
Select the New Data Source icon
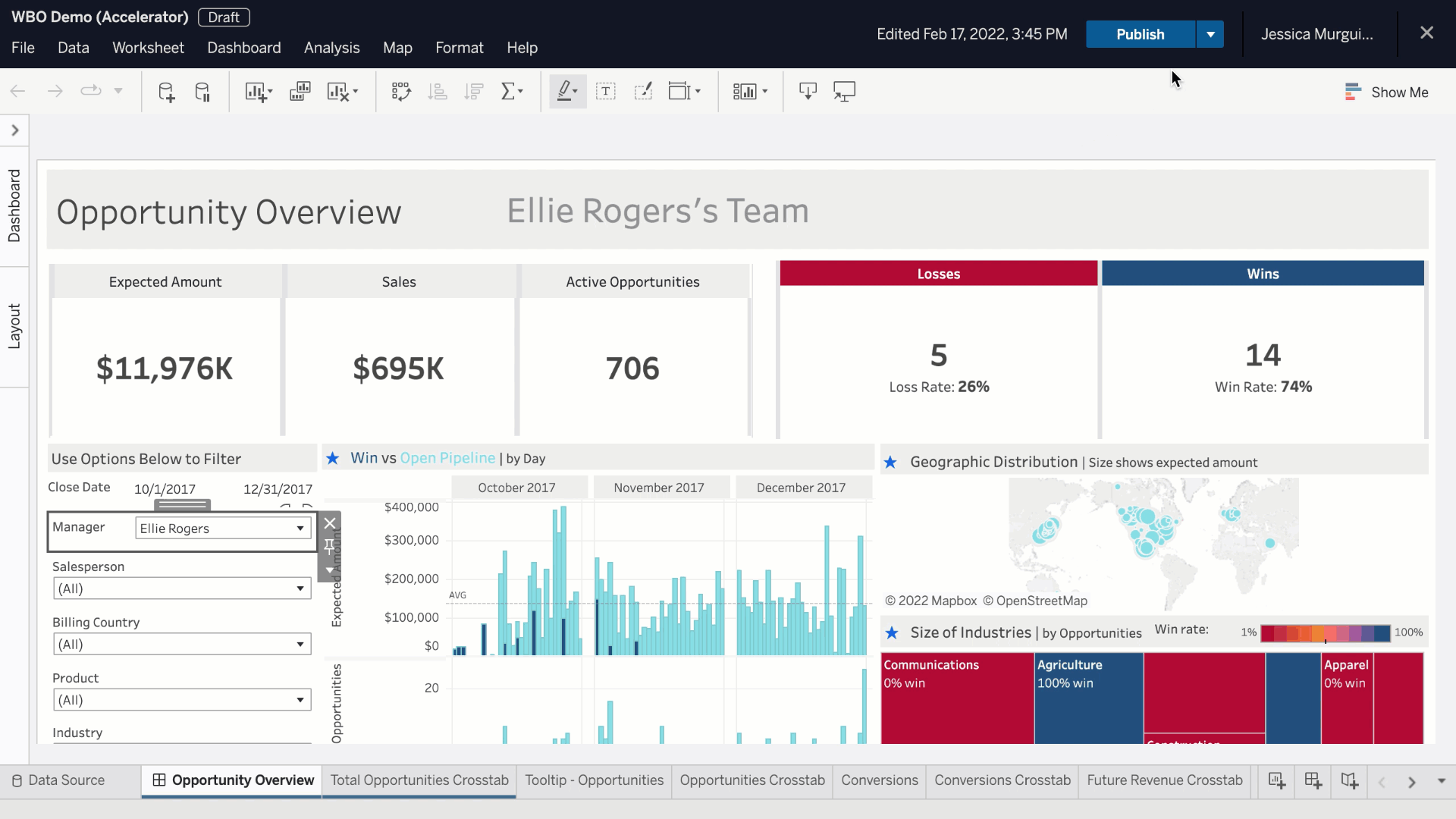(167, 91)
